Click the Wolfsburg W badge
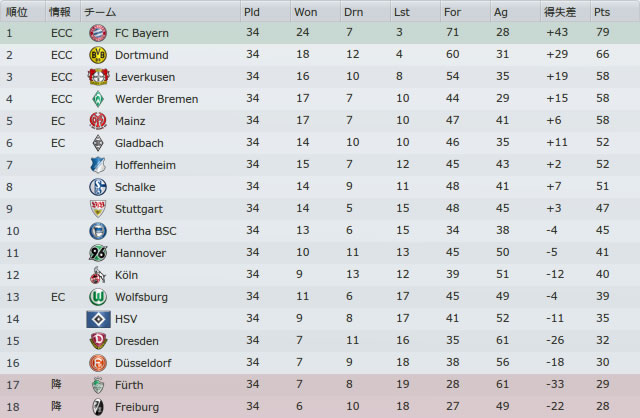This screenshot has width=640, height=418. pos(98,297)
